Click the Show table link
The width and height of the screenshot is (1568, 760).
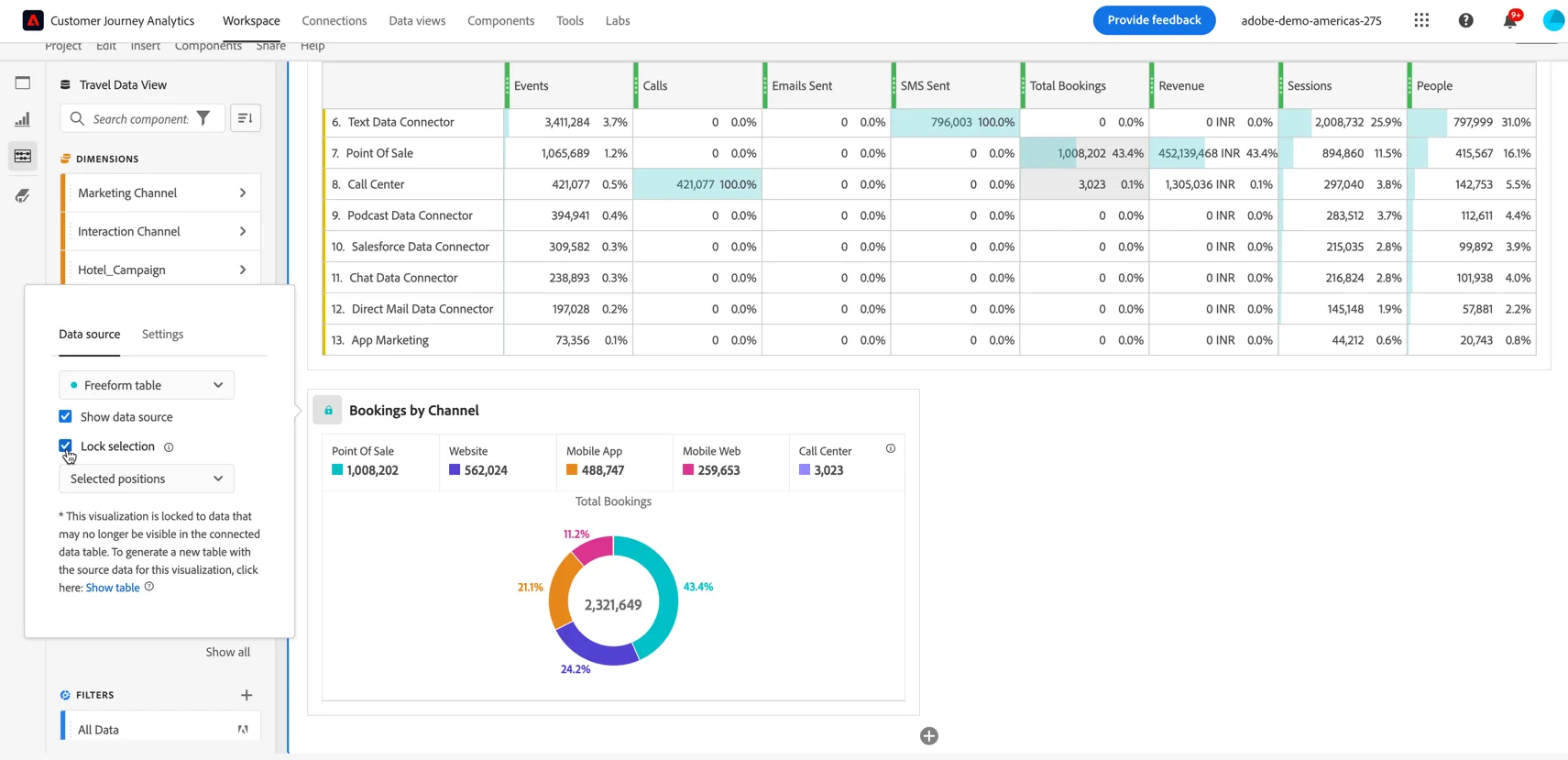pos(113,588)
